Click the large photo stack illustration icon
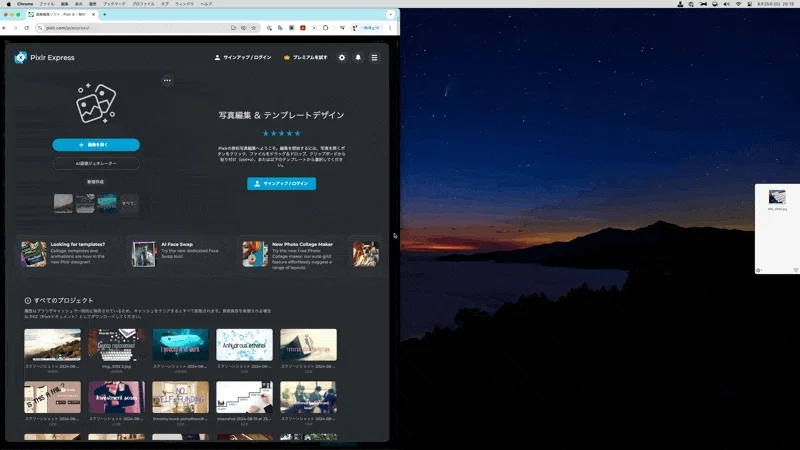800x450 pixels. point(96,103)
